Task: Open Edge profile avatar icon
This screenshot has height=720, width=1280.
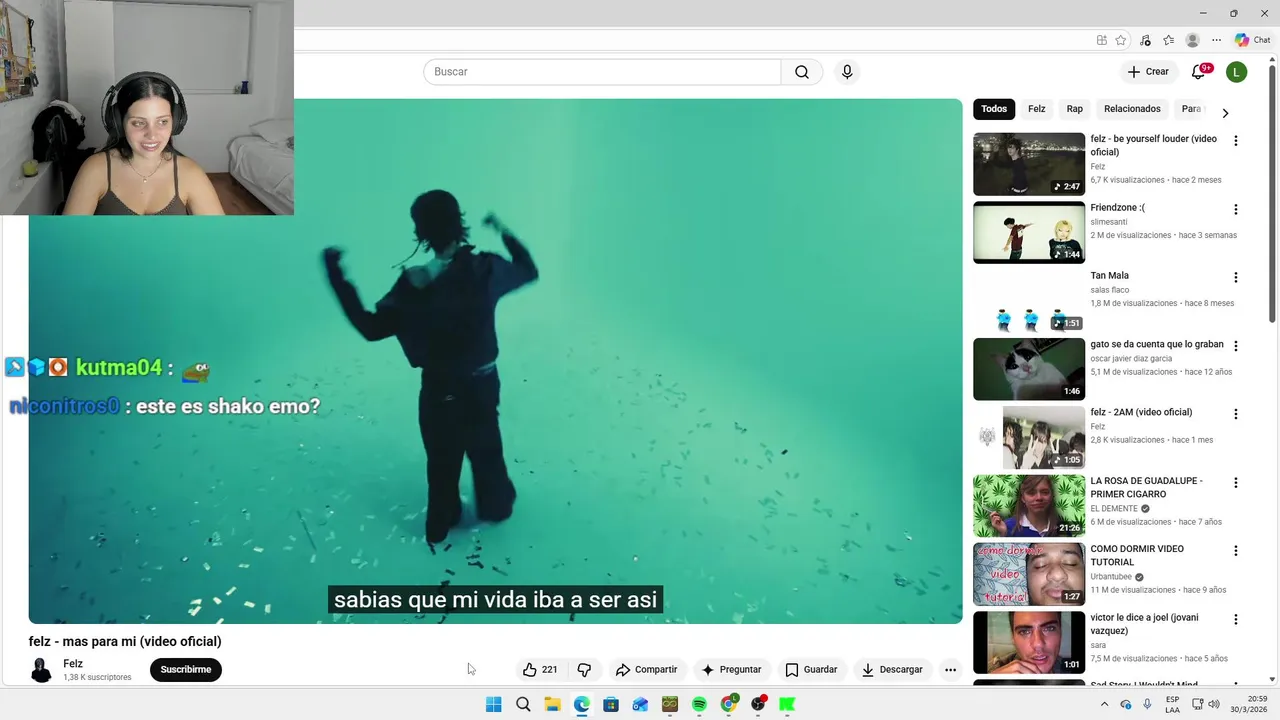Action: point(1192,41)
